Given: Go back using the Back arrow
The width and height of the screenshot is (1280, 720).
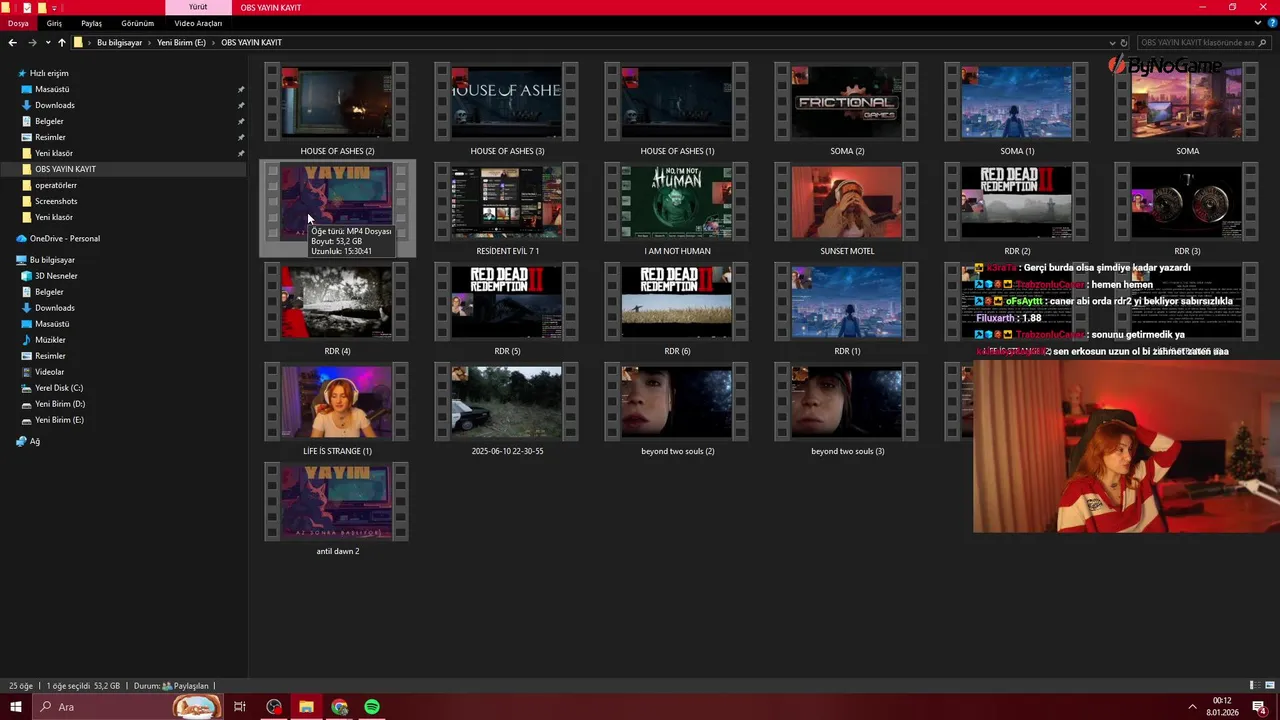Looking at the screenshot, I should (12, 43).
